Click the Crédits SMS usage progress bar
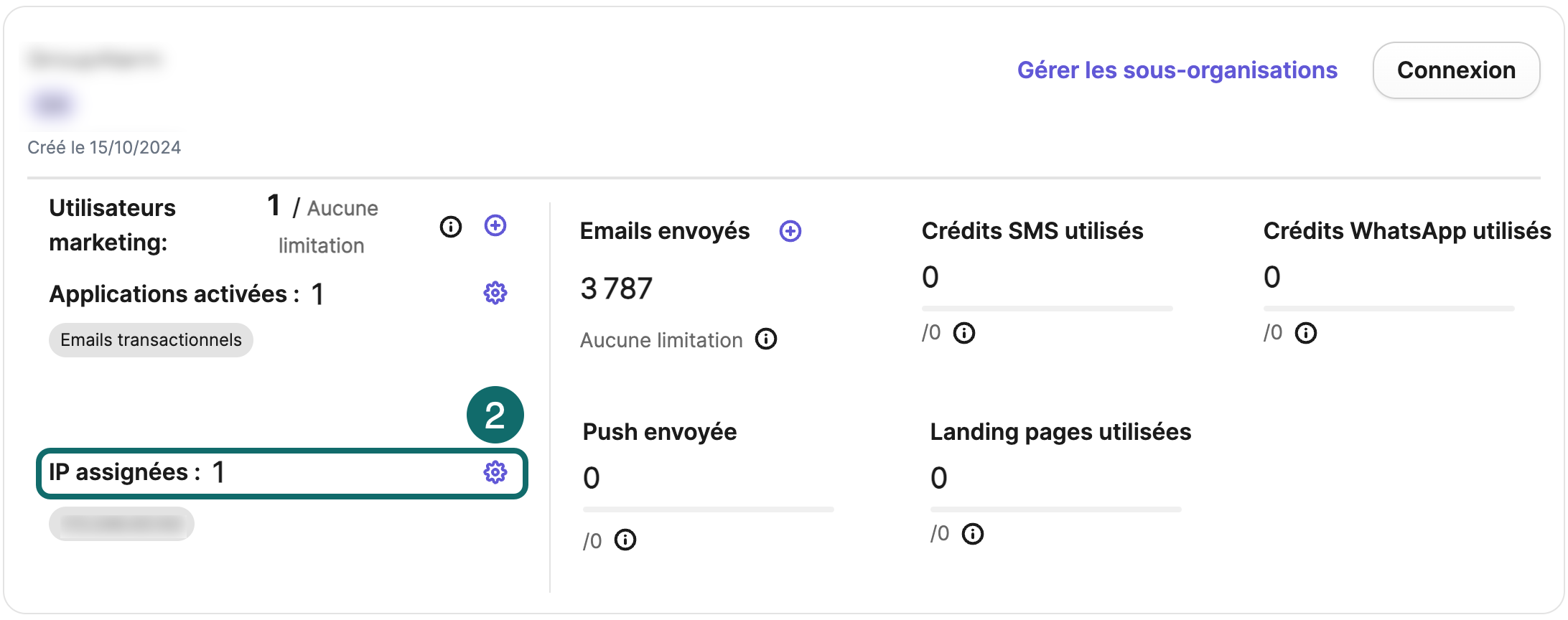Image resolution: width=1568 pixels, height=620 pixels. point(1047,309)
